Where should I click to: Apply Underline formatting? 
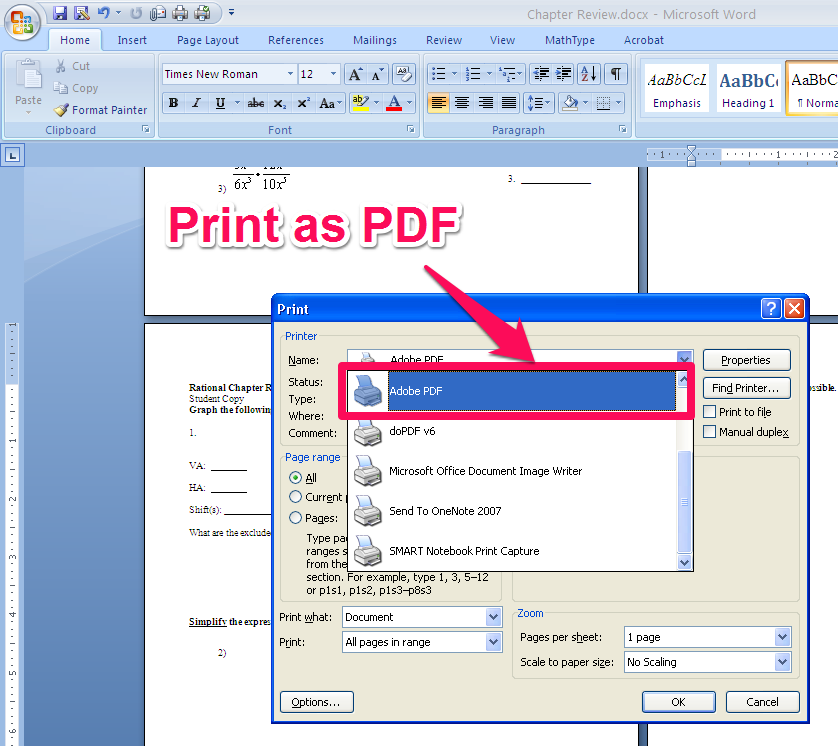pos(220,103)
